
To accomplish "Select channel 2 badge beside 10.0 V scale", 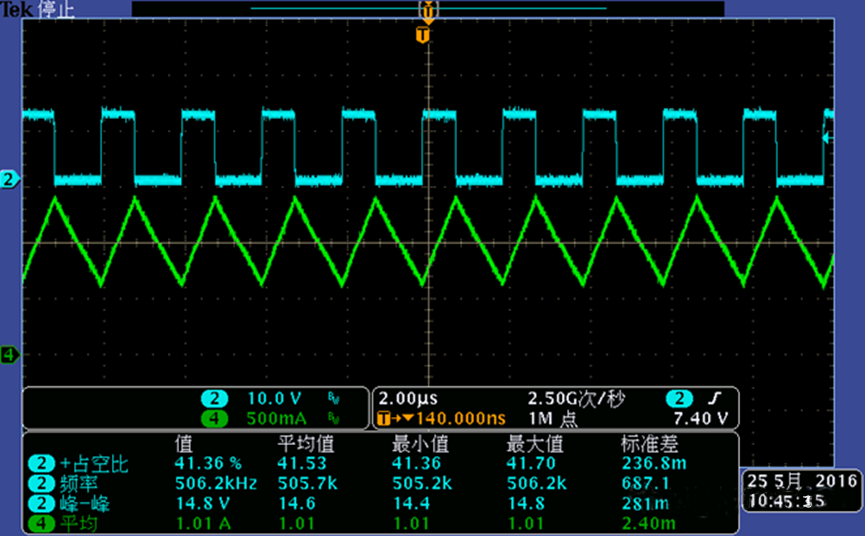I will [213, 397].
